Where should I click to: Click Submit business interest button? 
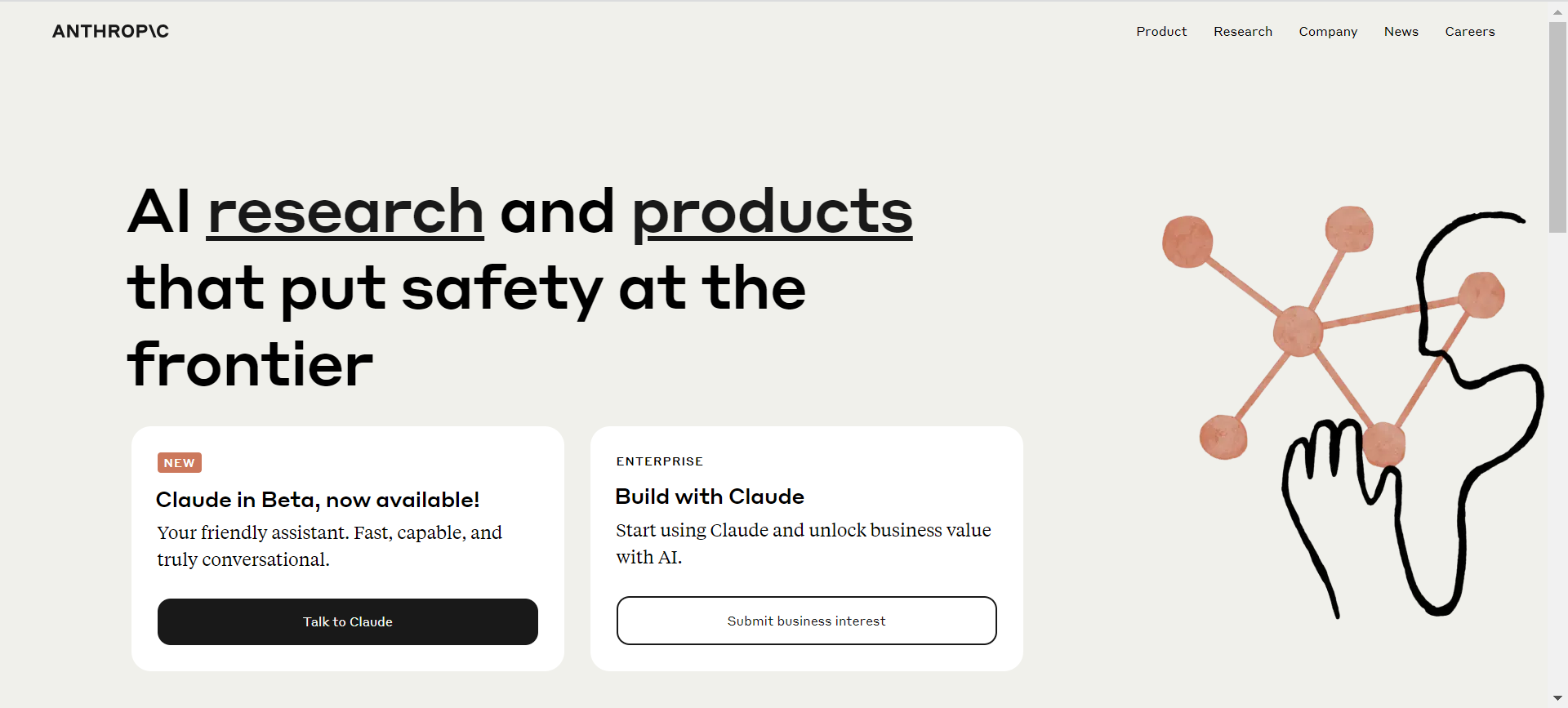tap(806, 621)
